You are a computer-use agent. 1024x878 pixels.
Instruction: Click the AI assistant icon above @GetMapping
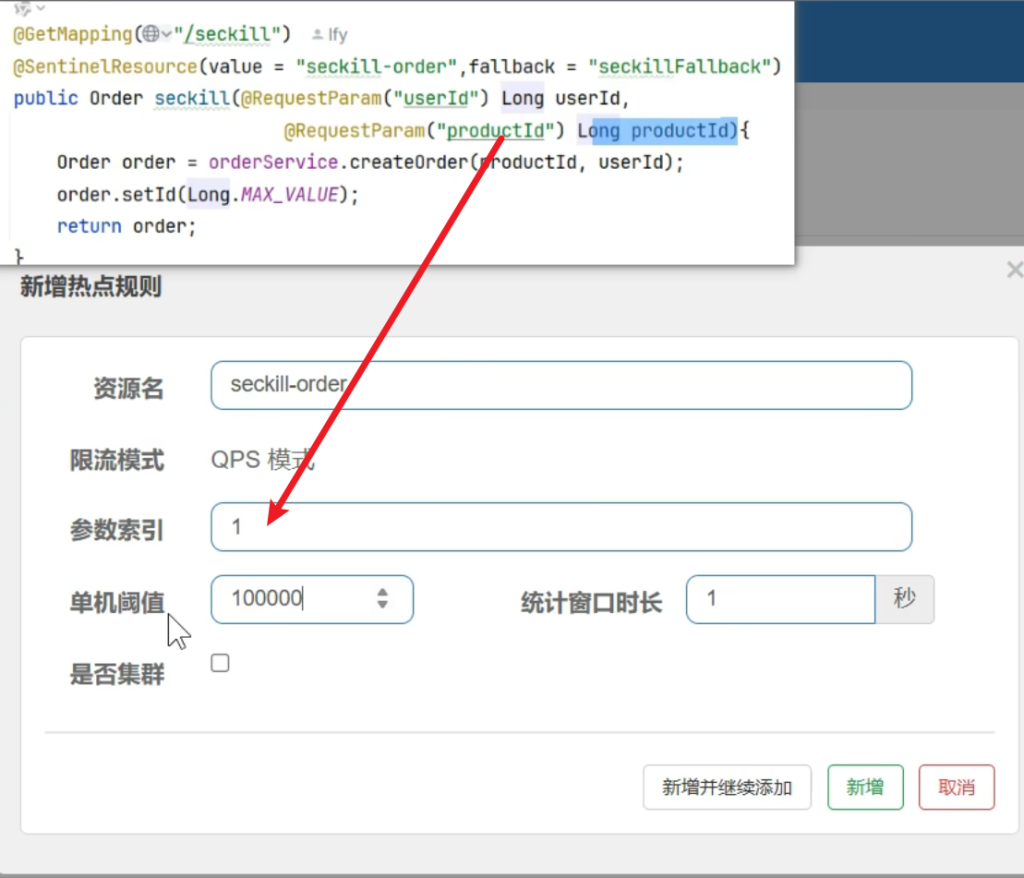(x=22, y=8)
